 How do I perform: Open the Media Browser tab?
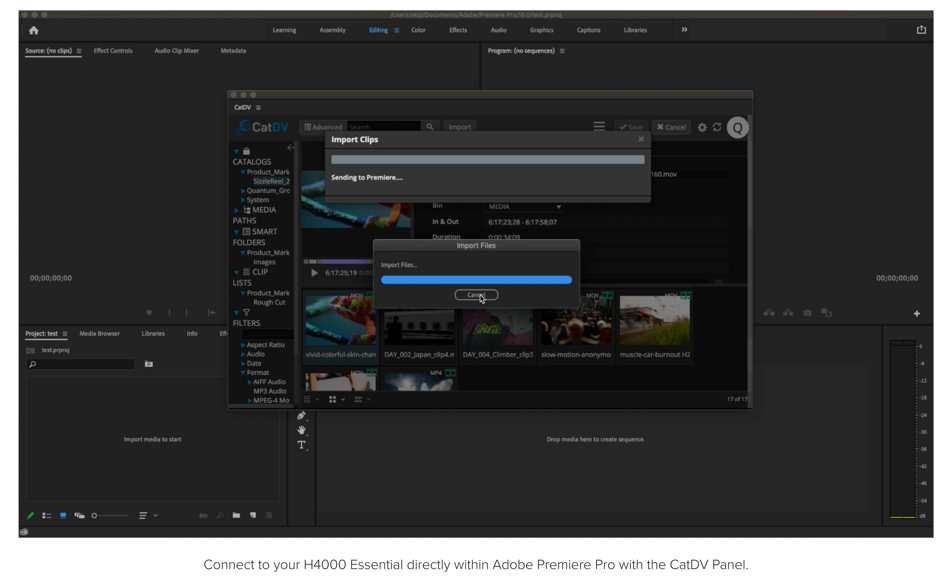pos(99,334)
